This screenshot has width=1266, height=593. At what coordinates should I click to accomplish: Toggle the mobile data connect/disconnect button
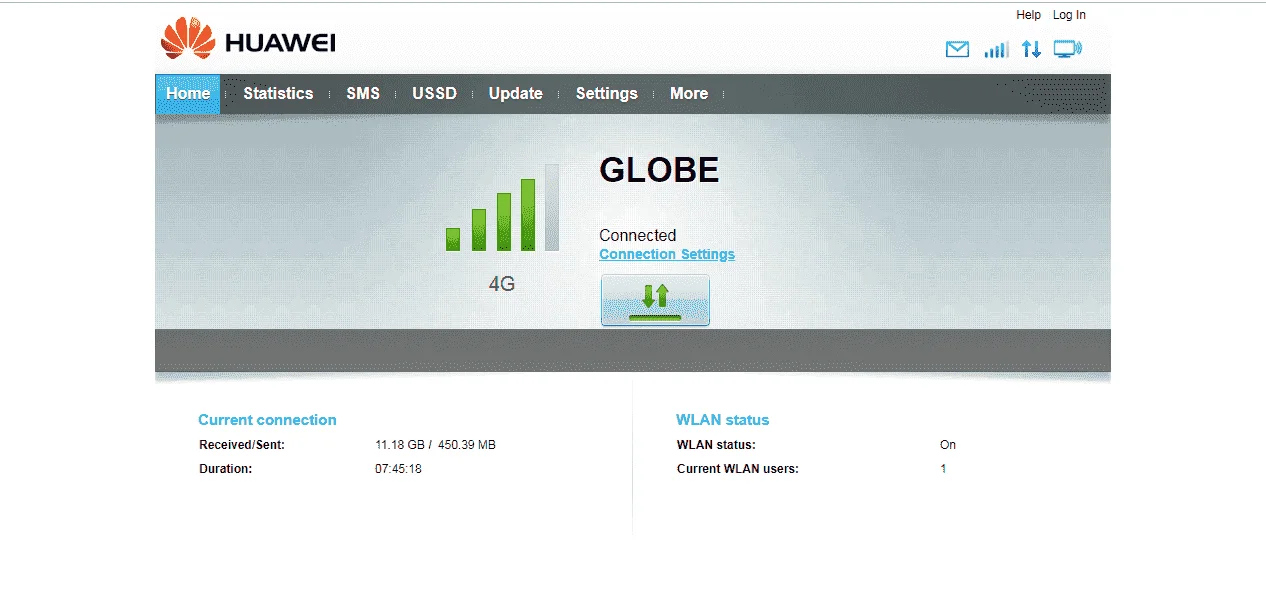coord(655,300)
